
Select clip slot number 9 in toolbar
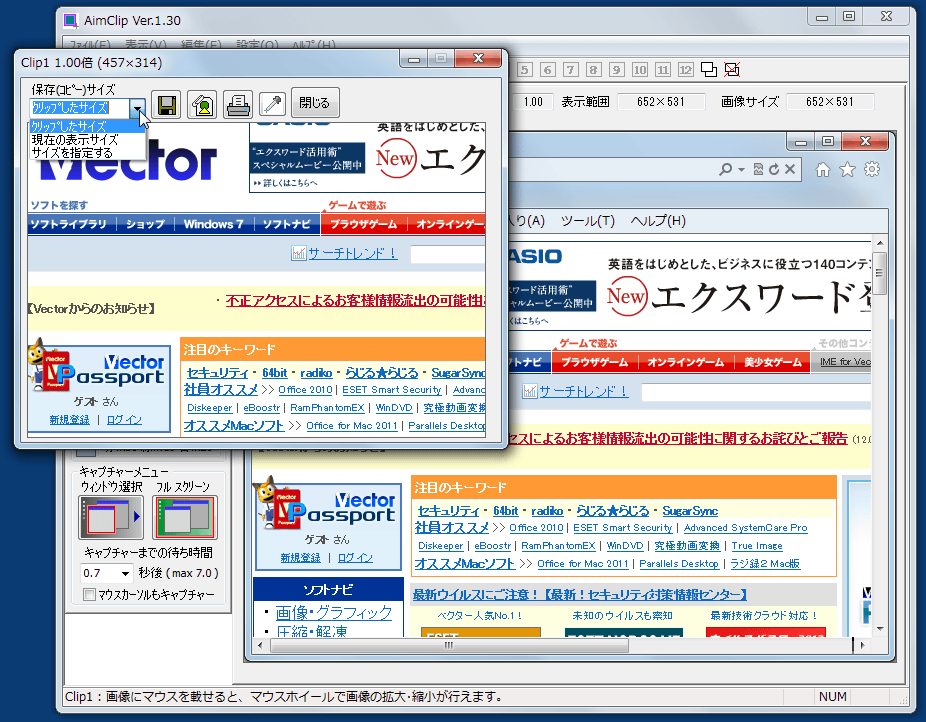(x=617, y=70)
